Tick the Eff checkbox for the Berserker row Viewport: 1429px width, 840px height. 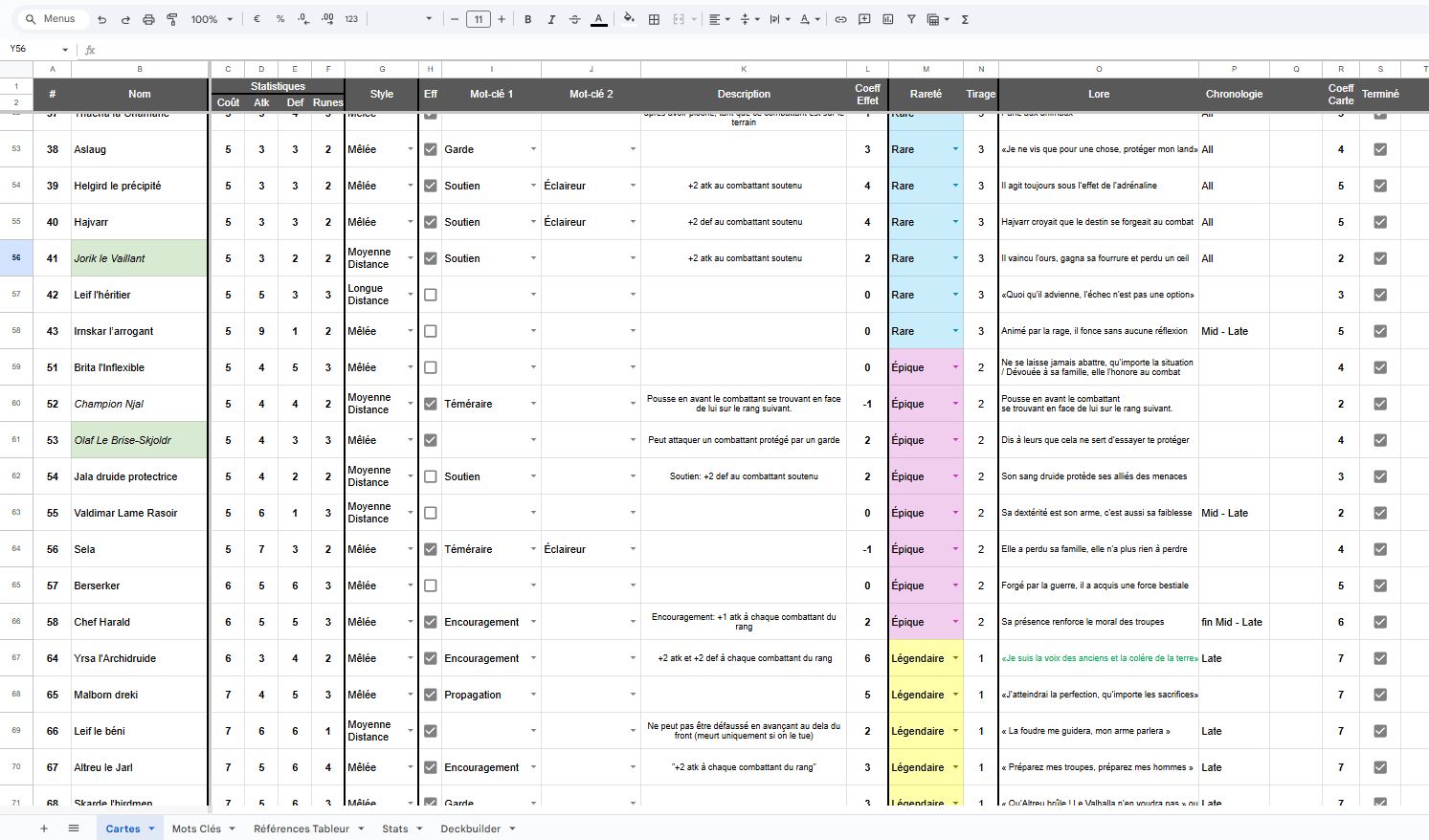[x=431, y=586]
